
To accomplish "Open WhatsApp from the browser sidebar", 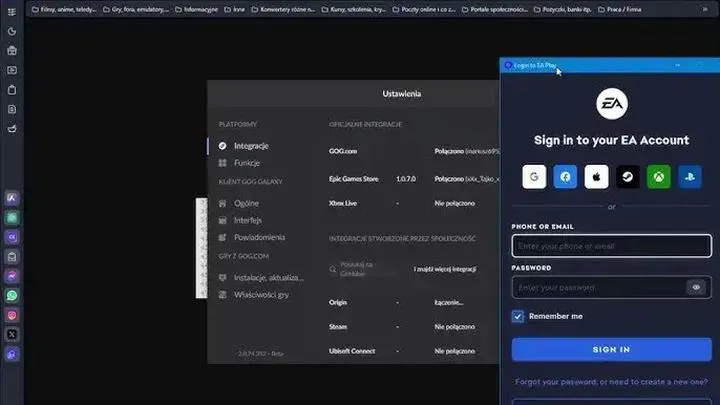I will (12, 296).
